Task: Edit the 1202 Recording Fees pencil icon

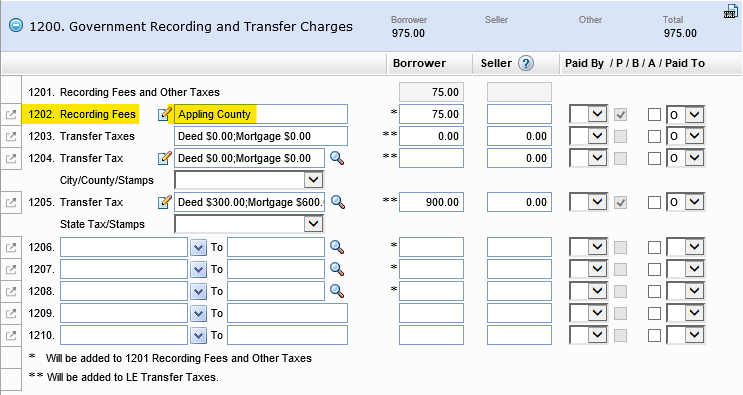Action: [164, 114]
